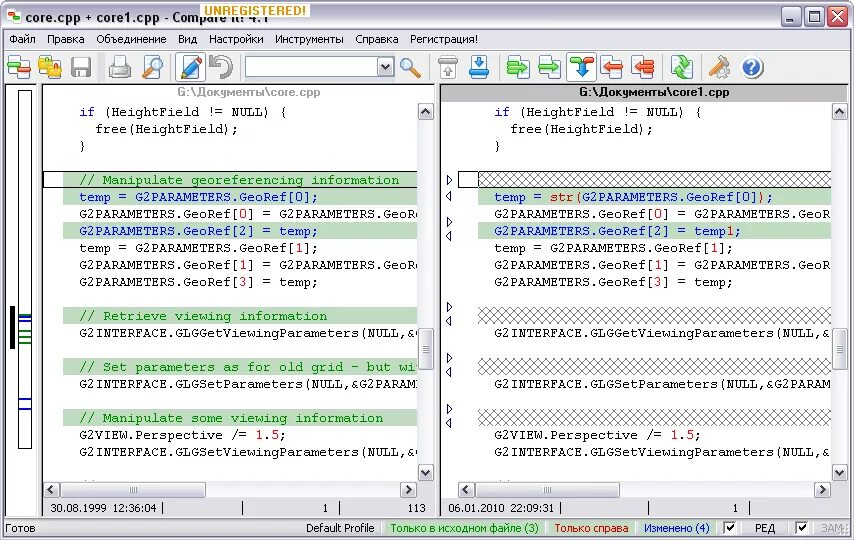Open the Объединение menu

(131, 39)
